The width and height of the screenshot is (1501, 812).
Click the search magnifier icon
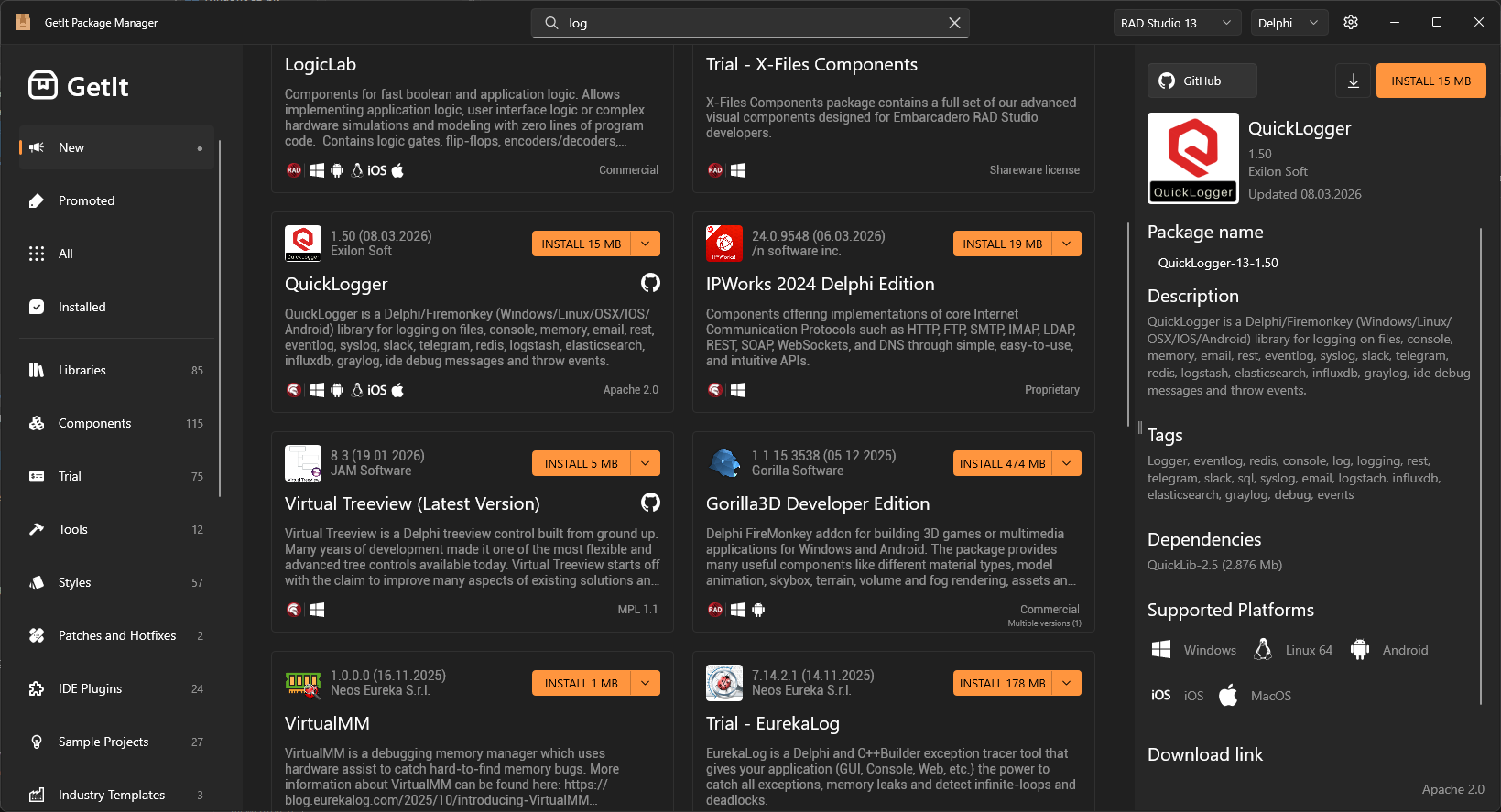pyautogui.click(x=551, y=23)
